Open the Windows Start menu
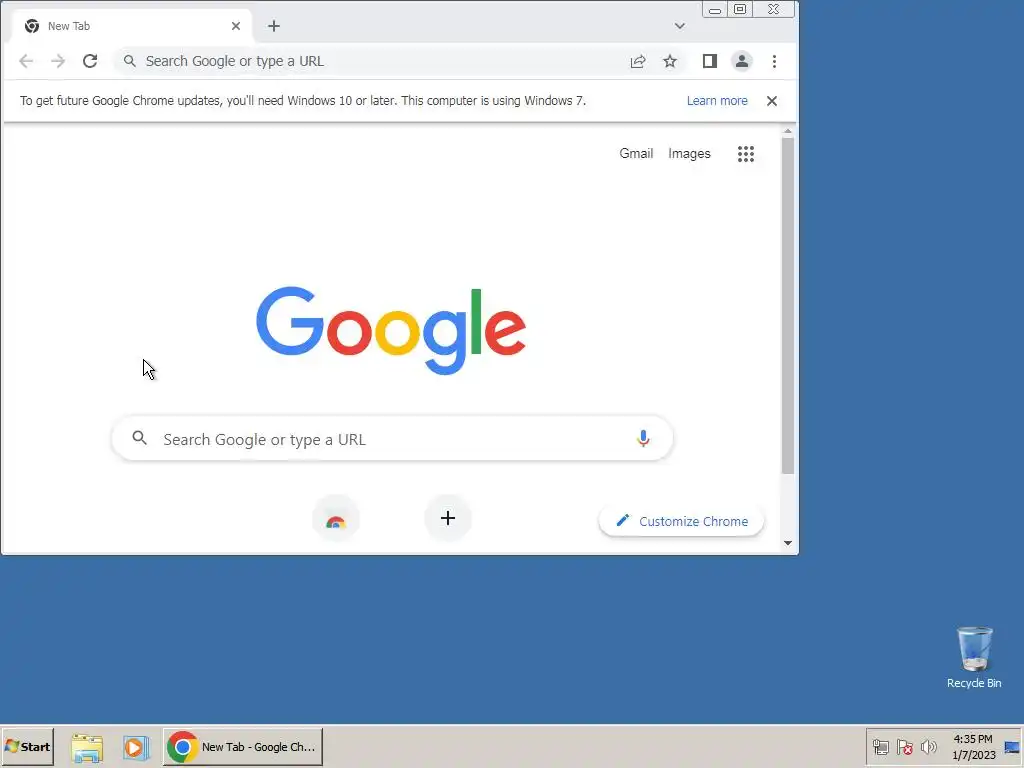Image resolution: width=1024 pixels, height=768 pixels. coord(27,747)
